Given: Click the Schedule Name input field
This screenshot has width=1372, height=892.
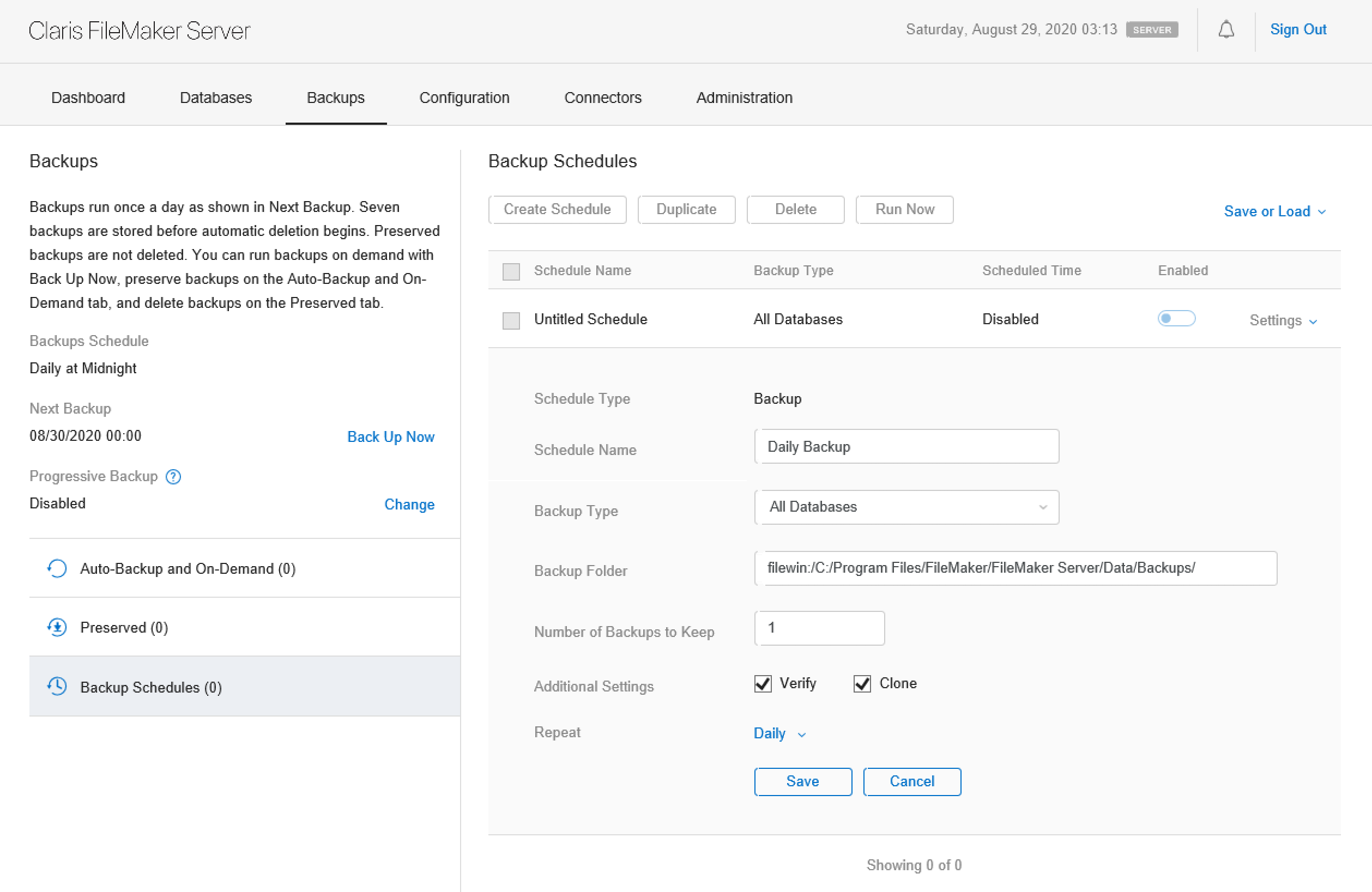Looking at the screenshot, I should [x=906, y=447].
